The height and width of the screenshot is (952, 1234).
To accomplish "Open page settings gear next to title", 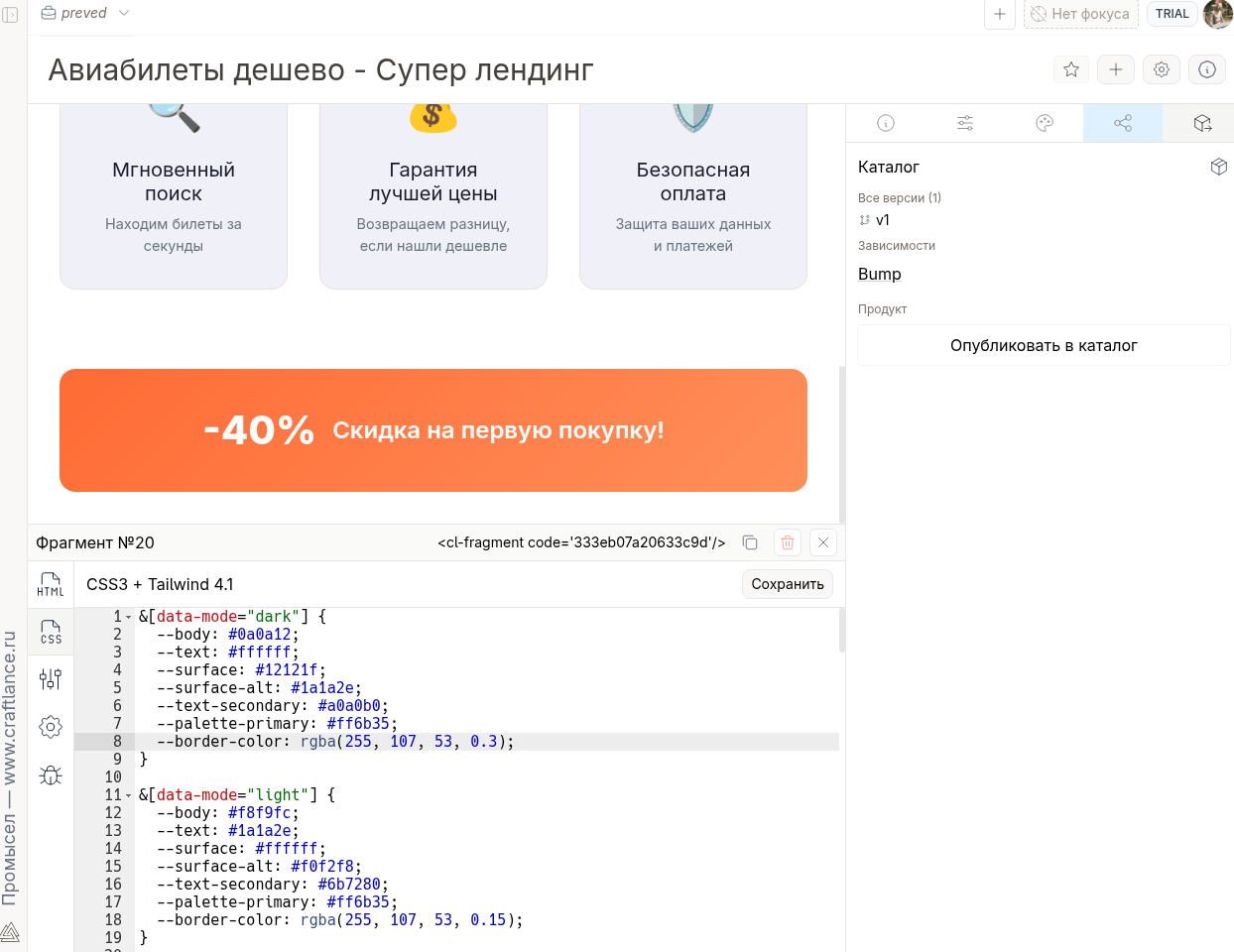I will [1161, 69].
